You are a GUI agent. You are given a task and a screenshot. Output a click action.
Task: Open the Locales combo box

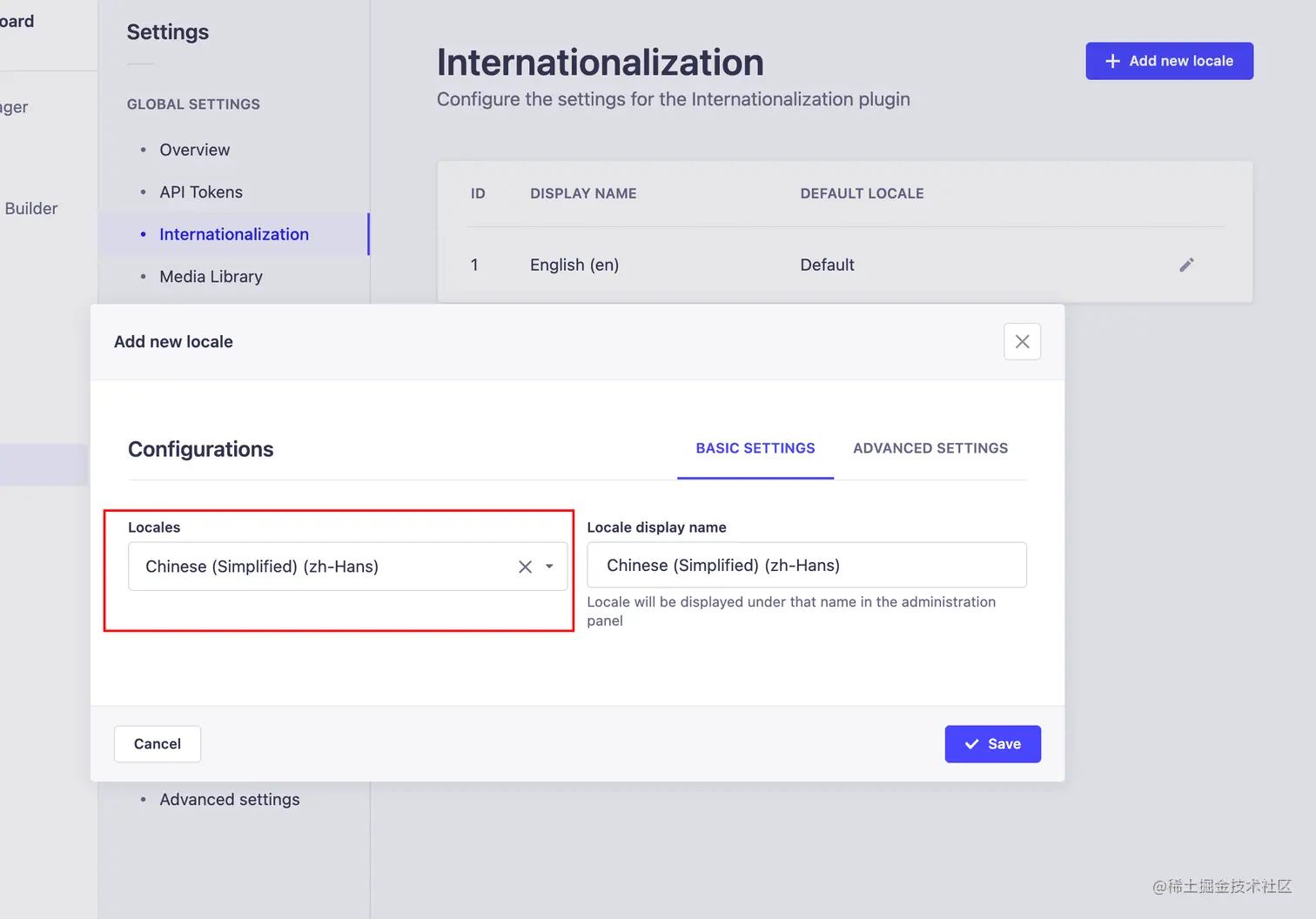coord(322,567)
